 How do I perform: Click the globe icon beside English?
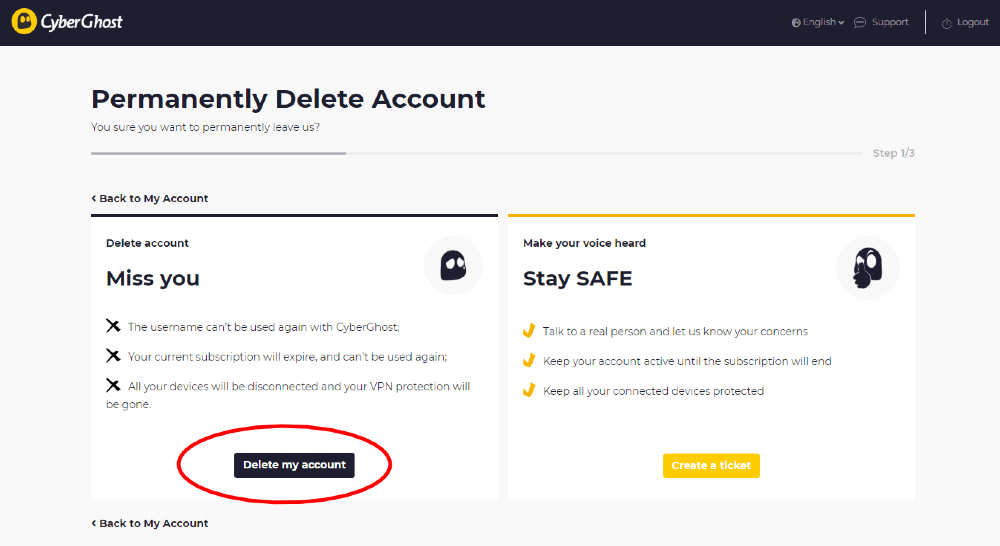[x=796, y=23]
